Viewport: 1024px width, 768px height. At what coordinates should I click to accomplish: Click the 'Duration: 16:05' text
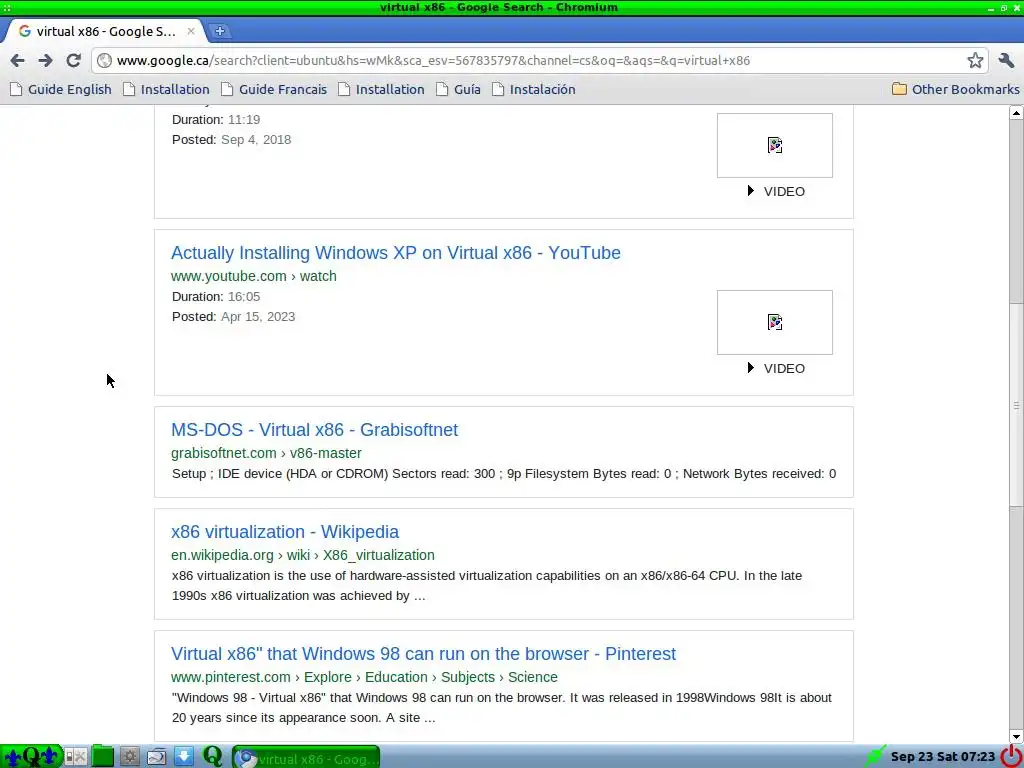(216, 296)
